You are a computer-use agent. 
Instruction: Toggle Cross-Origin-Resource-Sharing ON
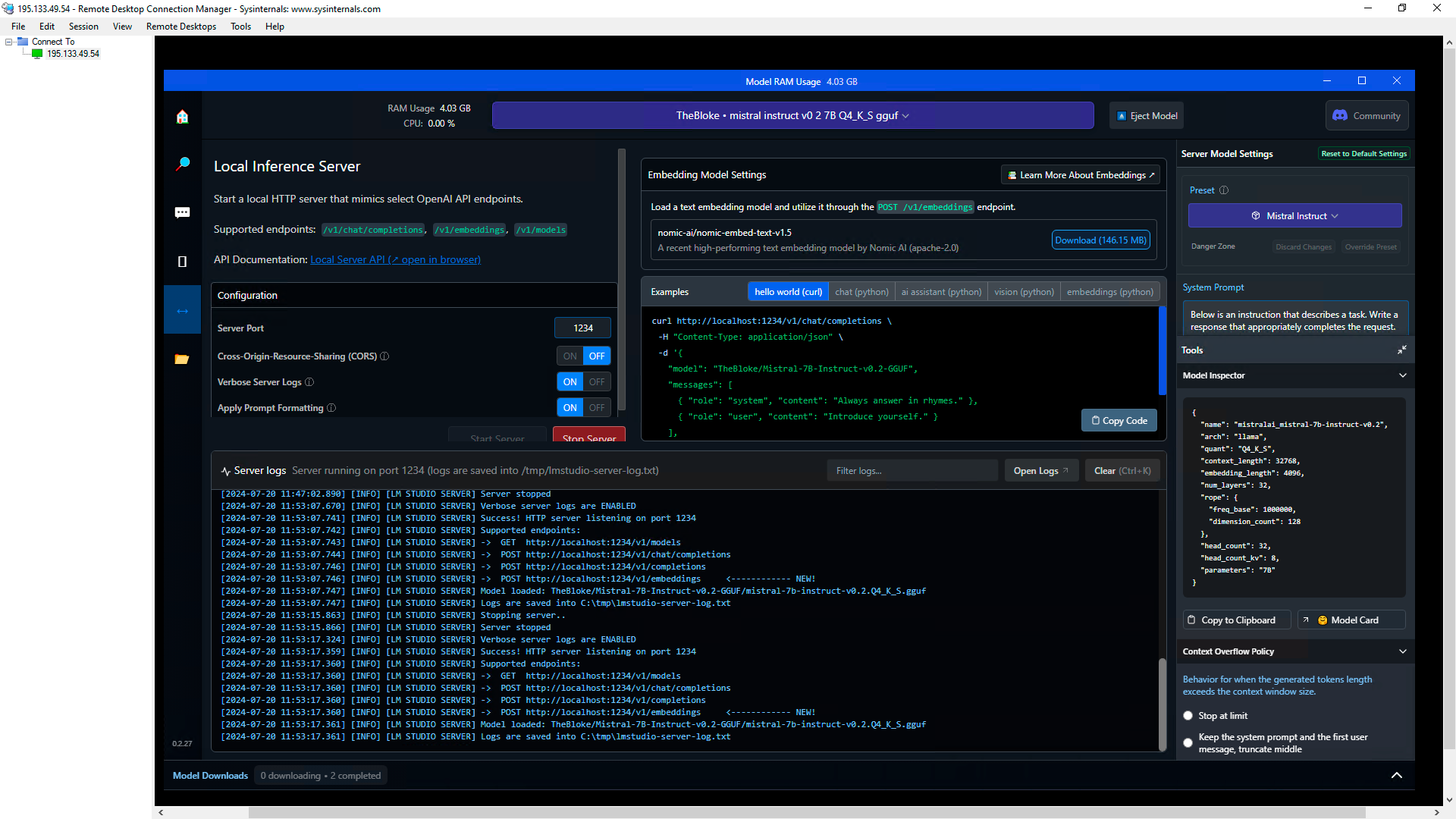click(570, 356)
